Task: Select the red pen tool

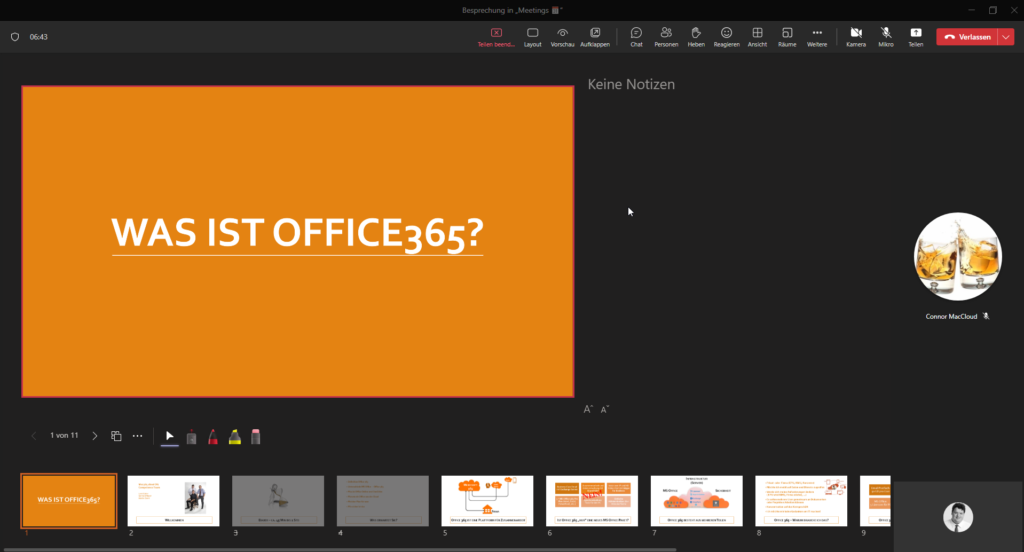Action: [213, 437]
